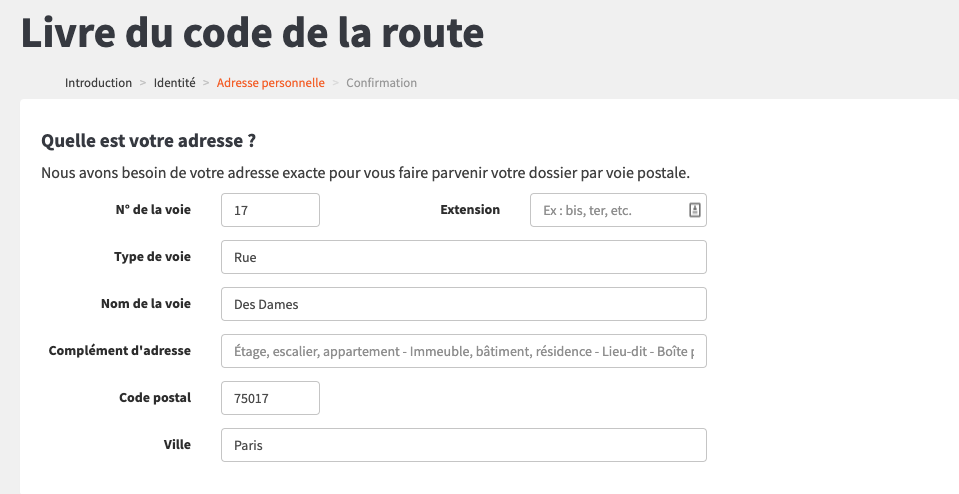Image resolution: width=959 pixels, height=494 pixels.
Task: Edit the Type de voie field
Action: coord(463,257)
